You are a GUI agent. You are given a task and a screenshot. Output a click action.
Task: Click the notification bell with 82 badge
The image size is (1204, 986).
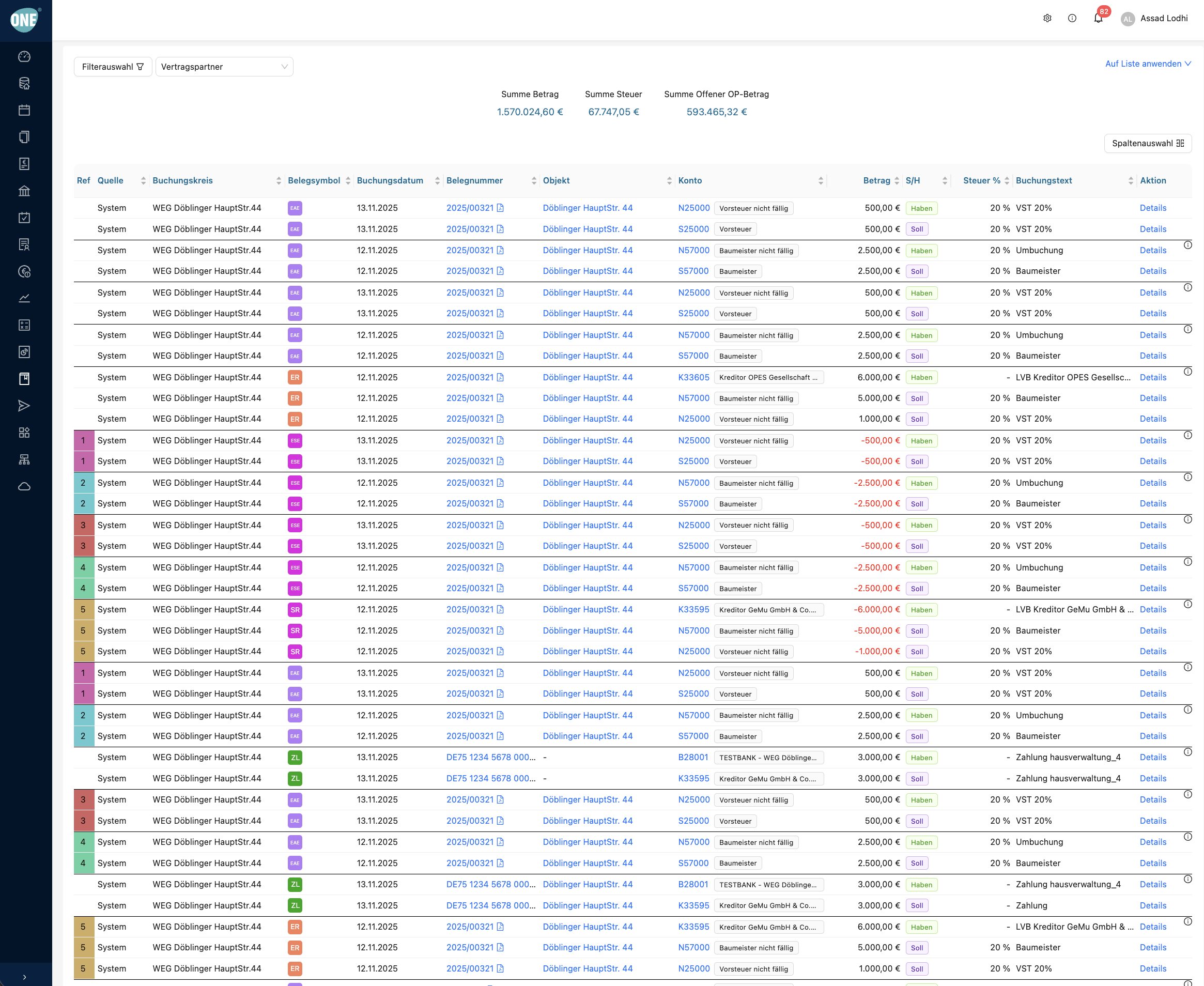tap(1098, 18)
